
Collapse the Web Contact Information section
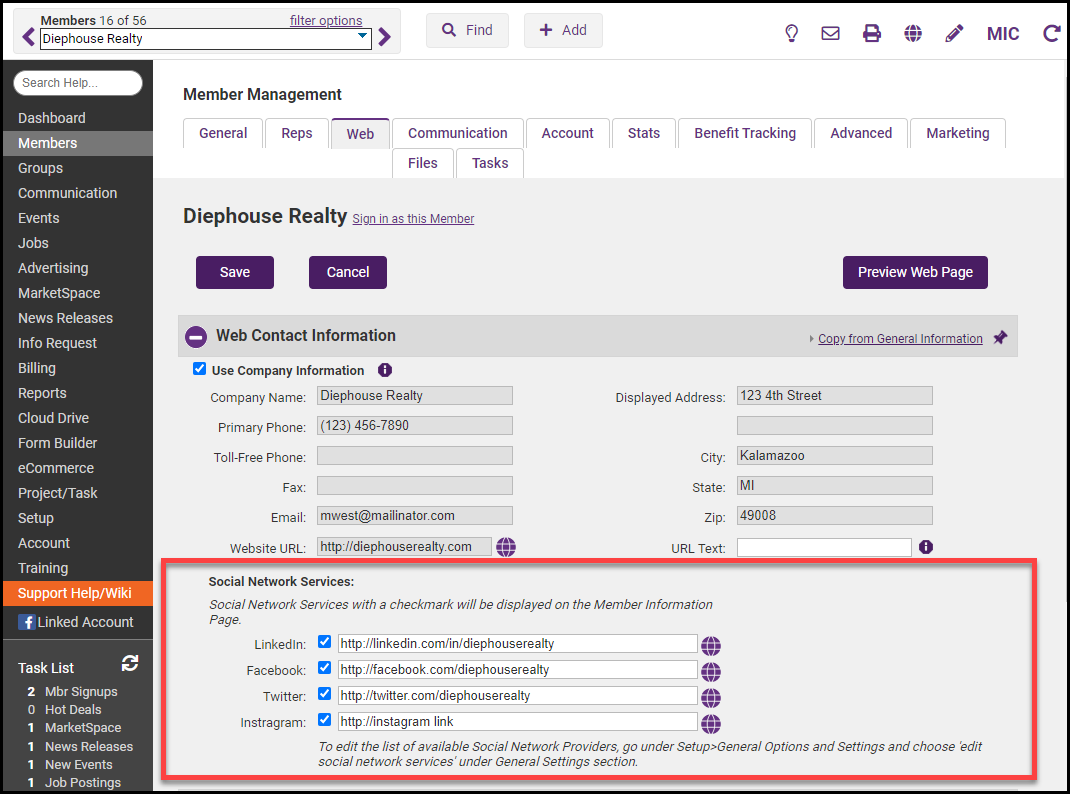197,337
